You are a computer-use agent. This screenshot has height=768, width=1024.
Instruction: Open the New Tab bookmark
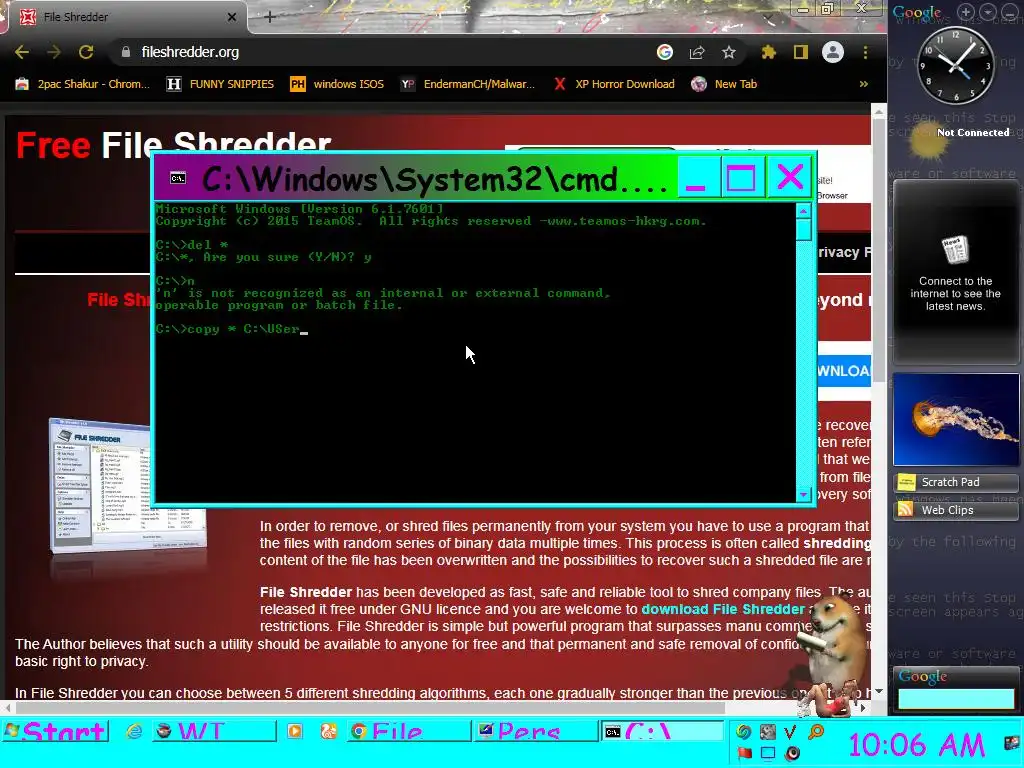tap(725, 84)
